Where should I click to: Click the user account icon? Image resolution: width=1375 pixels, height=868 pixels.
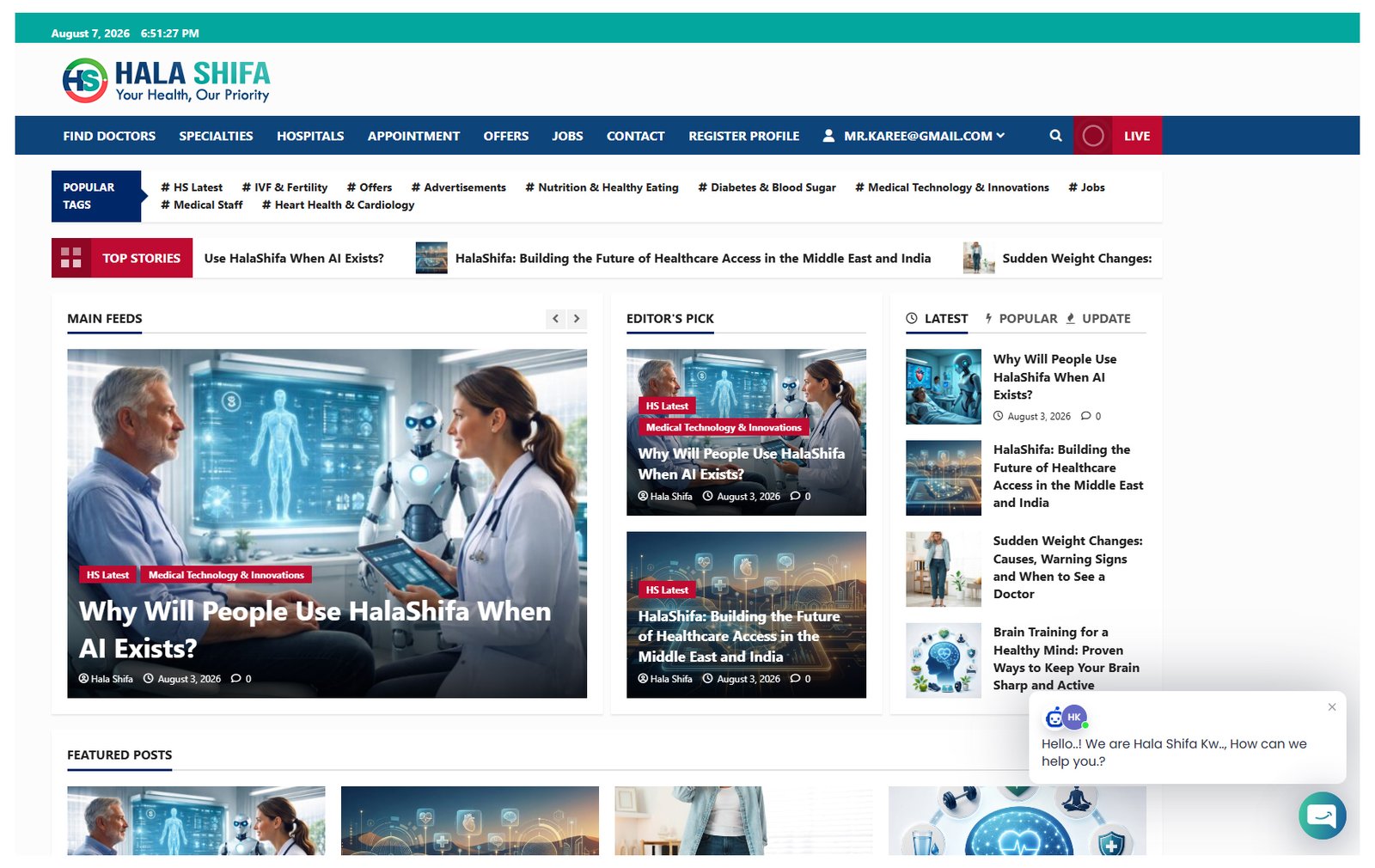point(828,136)
